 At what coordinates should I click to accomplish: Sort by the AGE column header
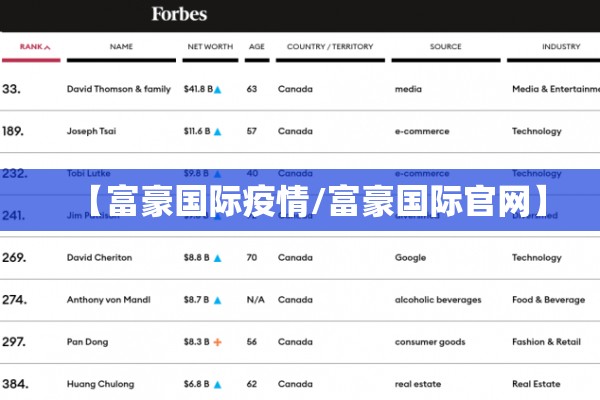[x=256, y=47]
